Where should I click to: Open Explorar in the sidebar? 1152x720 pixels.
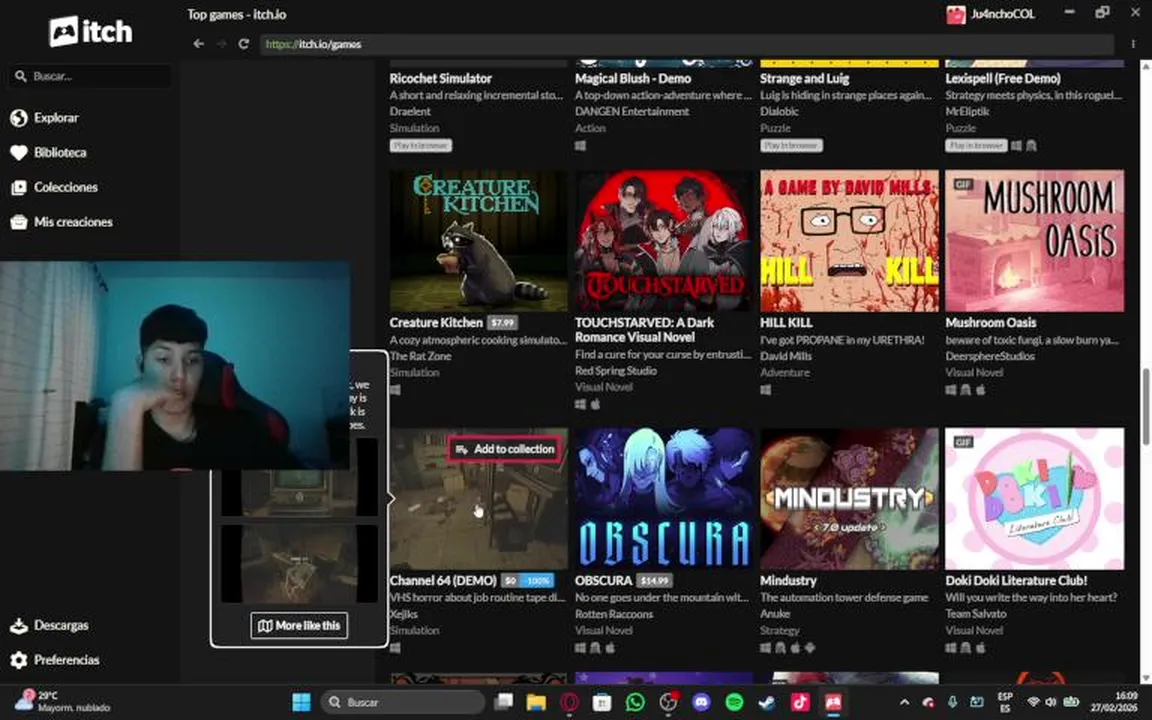point(45,118)
